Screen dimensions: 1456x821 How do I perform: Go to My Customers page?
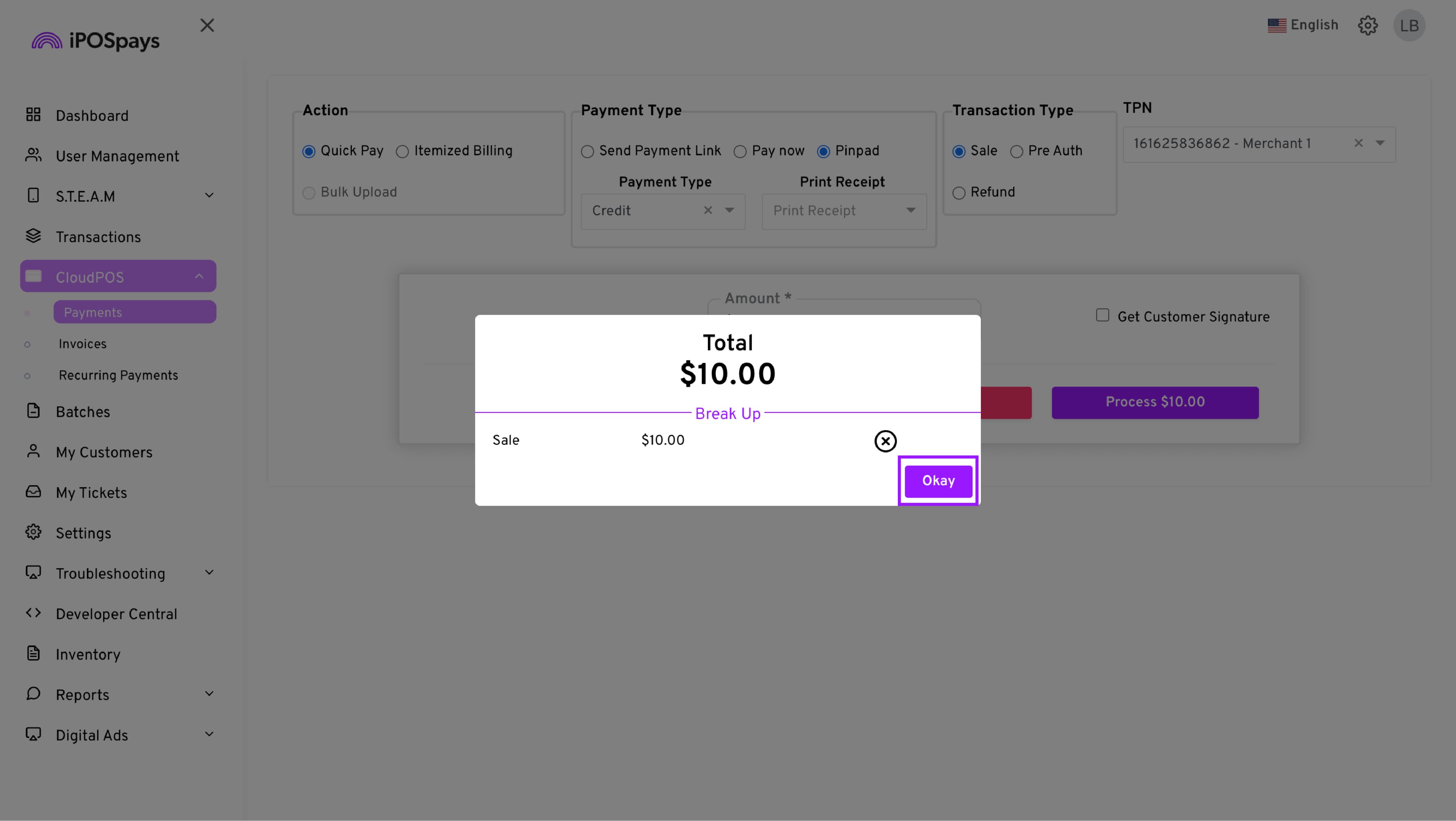[x=104, y=453]
